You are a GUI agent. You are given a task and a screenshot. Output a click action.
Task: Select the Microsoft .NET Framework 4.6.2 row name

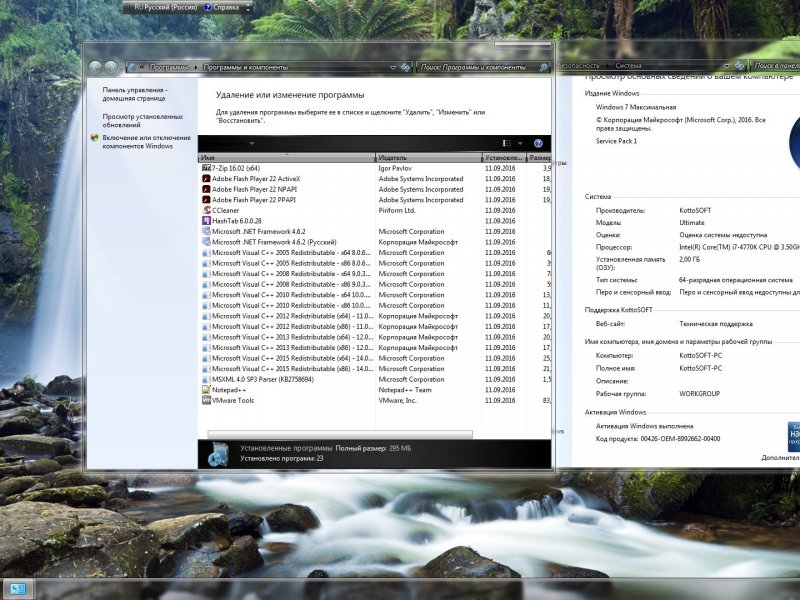point(259,232)
